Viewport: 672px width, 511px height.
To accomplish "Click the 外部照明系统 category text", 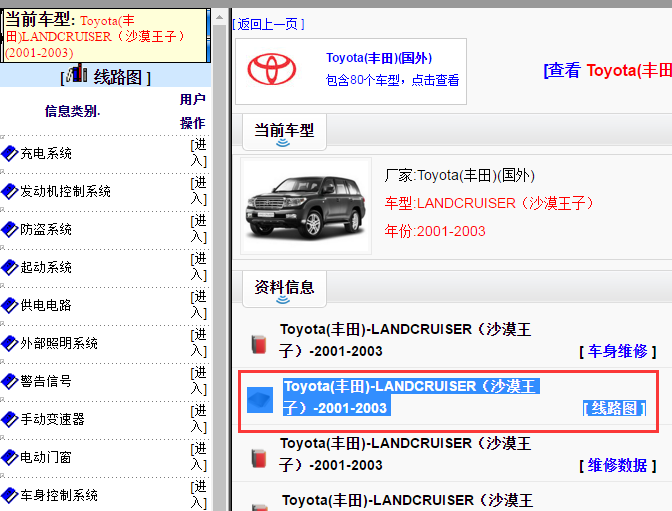I will [59, 343].
